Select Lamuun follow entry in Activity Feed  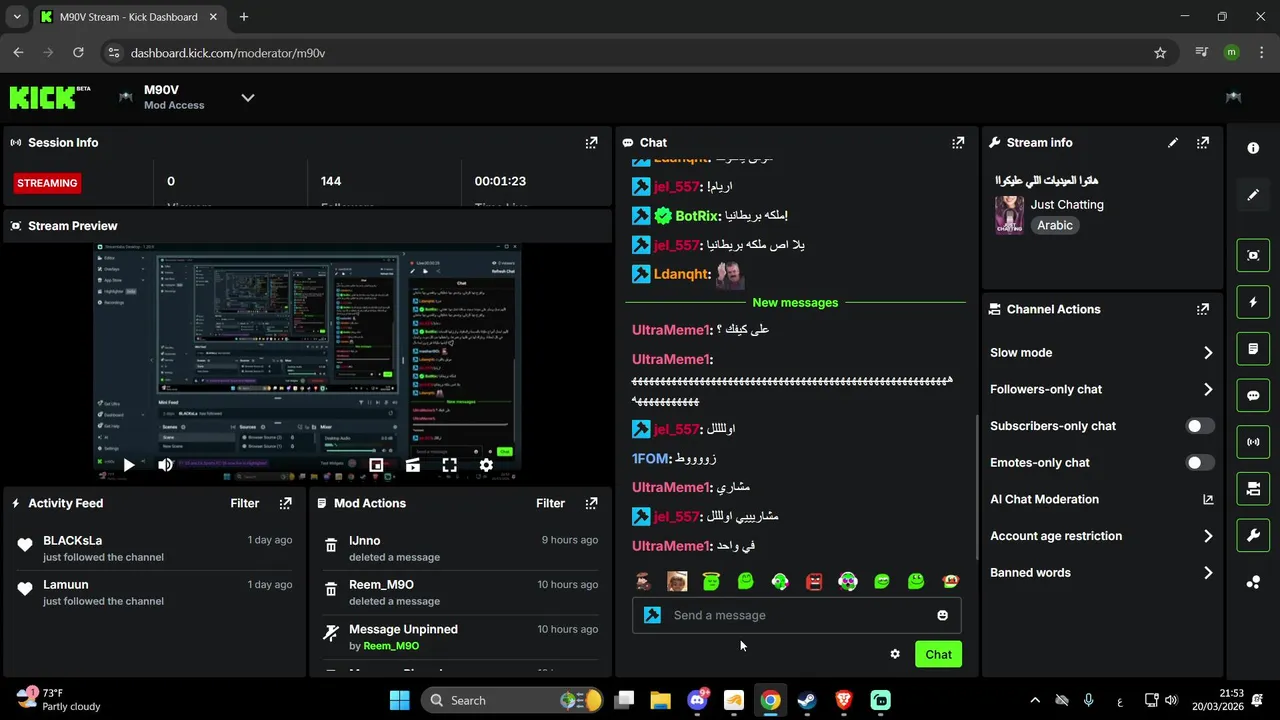click(155, 593)
